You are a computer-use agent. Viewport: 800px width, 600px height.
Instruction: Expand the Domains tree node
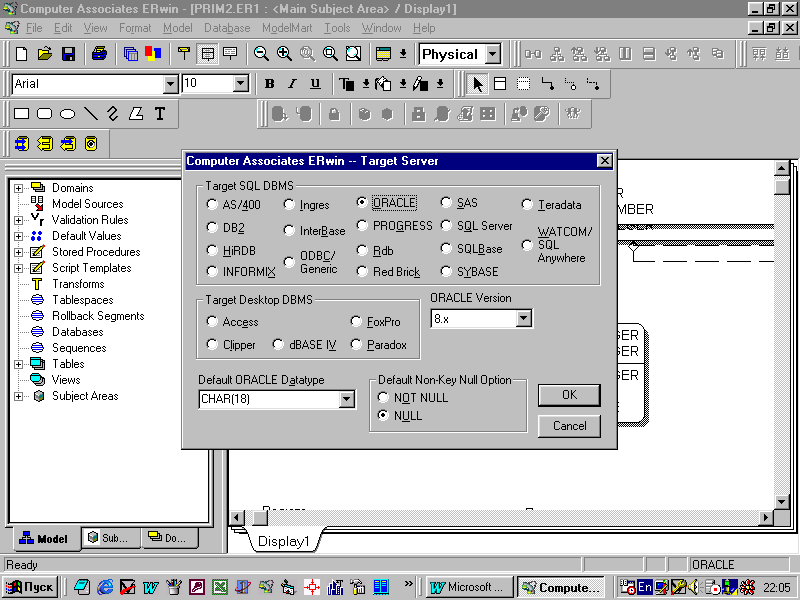click(x=18, y=188)
